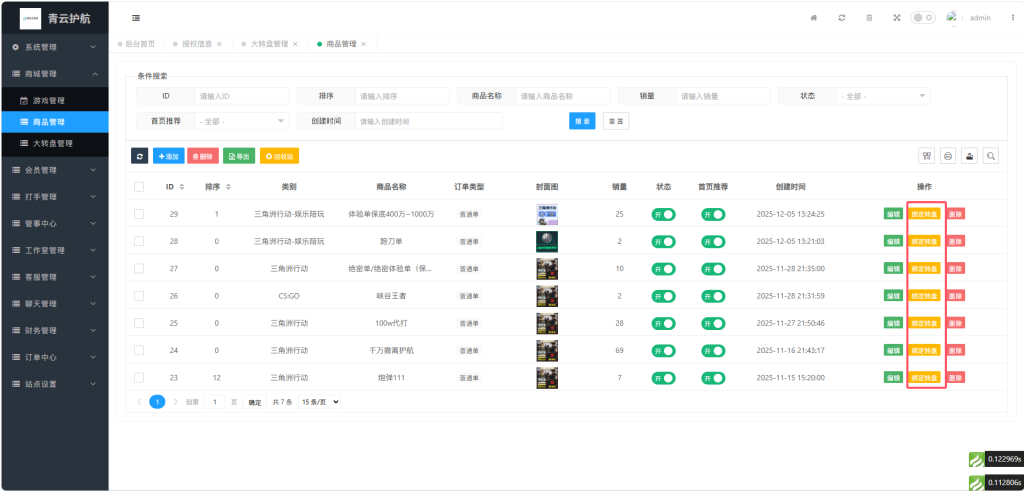Click the trash icon in top bar
Screen dimensions: 1024x491
[869, 18]
